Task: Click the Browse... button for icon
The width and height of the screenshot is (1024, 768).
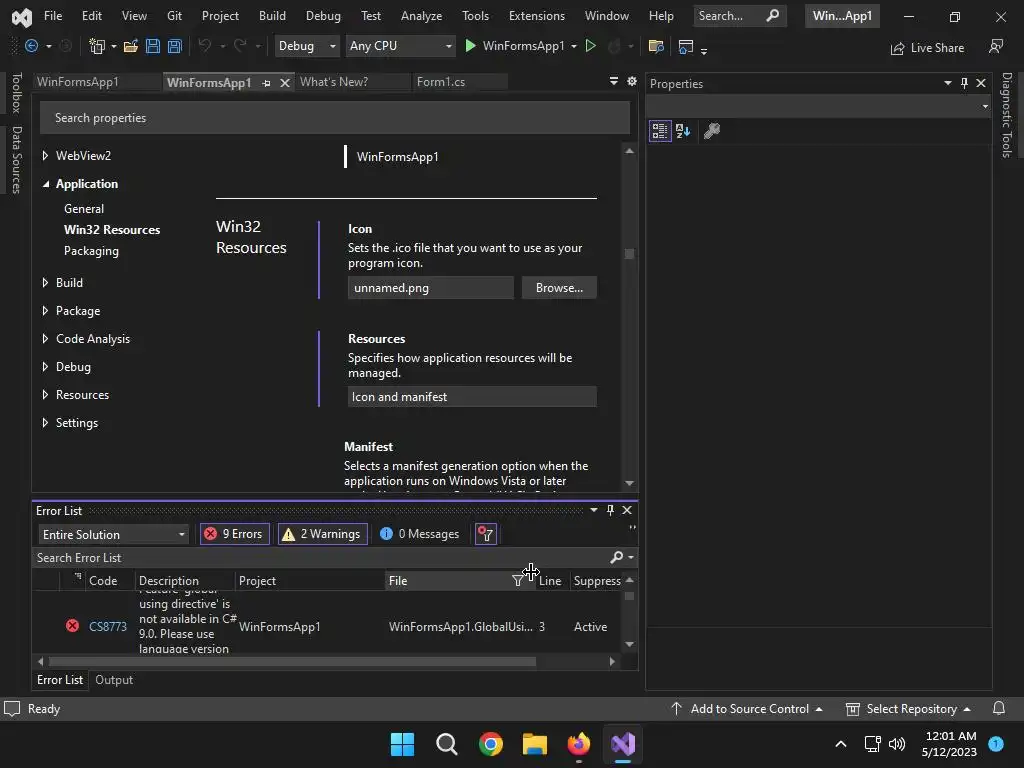Action: click(x=559, y=287)
